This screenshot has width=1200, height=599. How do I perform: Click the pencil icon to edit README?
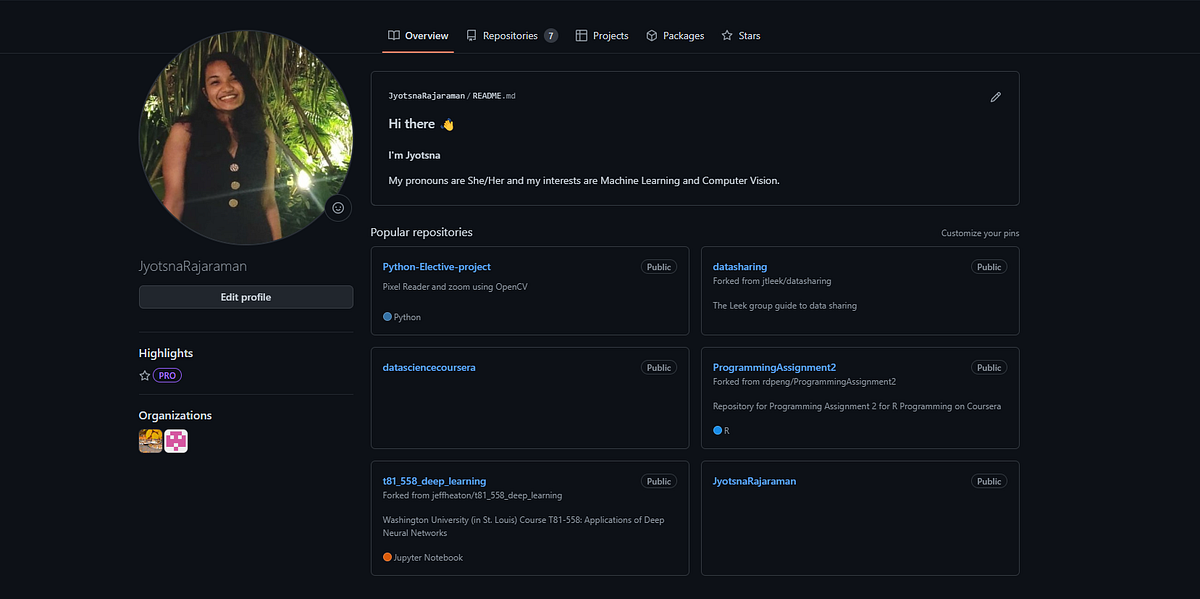(x=995, y=96)
